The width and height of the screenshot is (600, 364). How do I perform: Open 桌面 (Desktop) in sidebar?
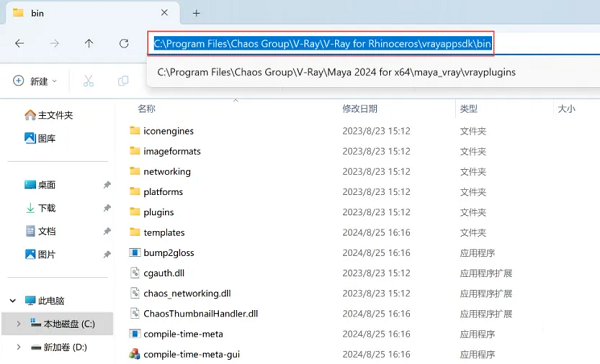(40, 185)
